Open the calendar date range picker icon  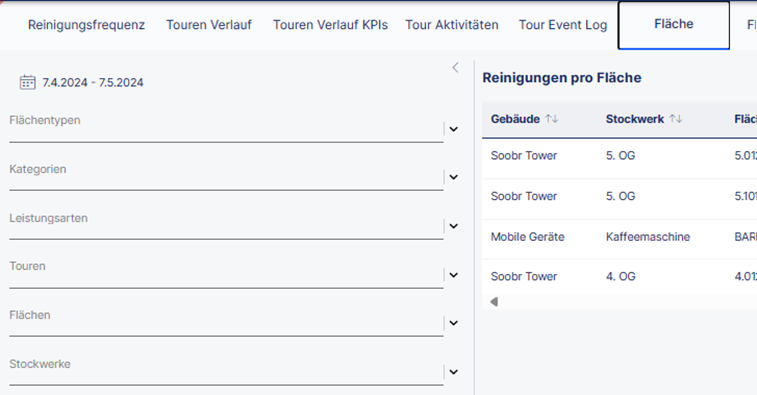click(x=28, y=82)
